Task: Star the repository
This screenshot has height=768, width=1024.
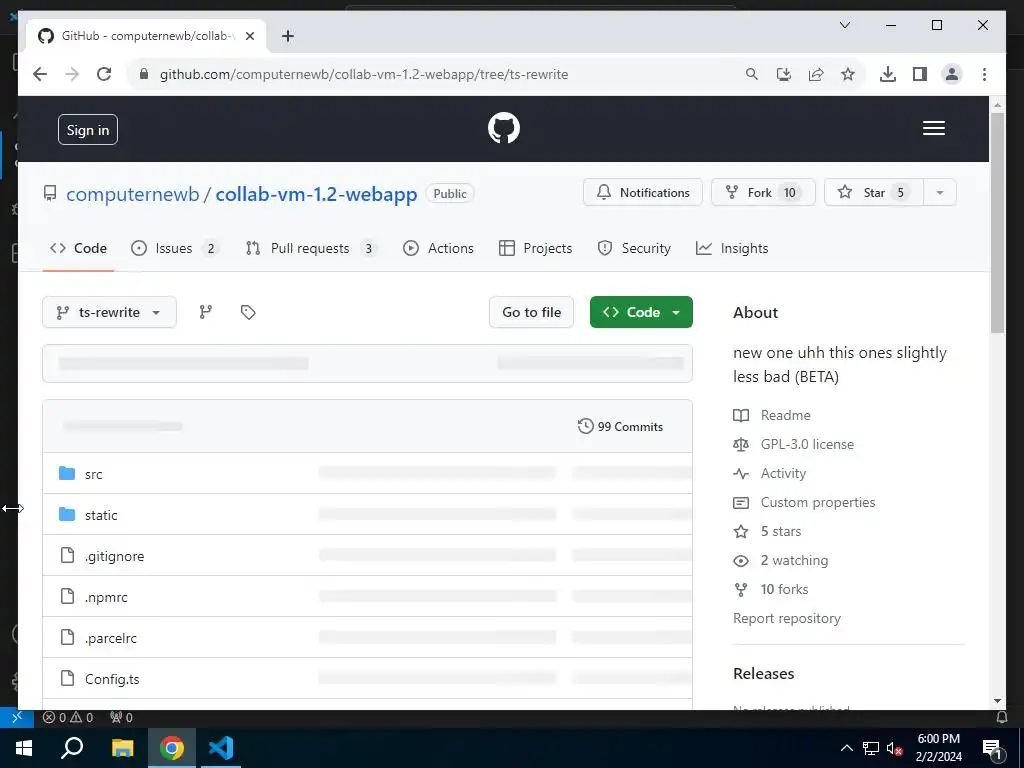Action: pos(874,193)
